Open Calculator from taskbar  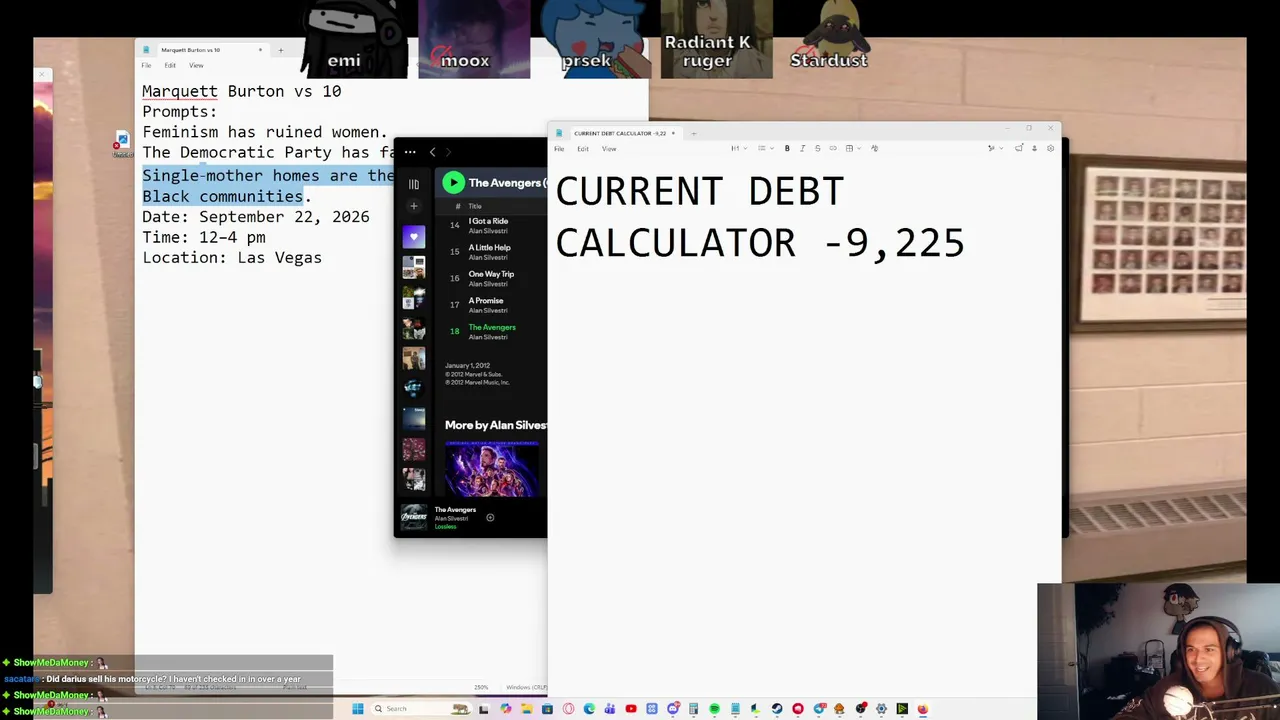[x=693, y=709]
